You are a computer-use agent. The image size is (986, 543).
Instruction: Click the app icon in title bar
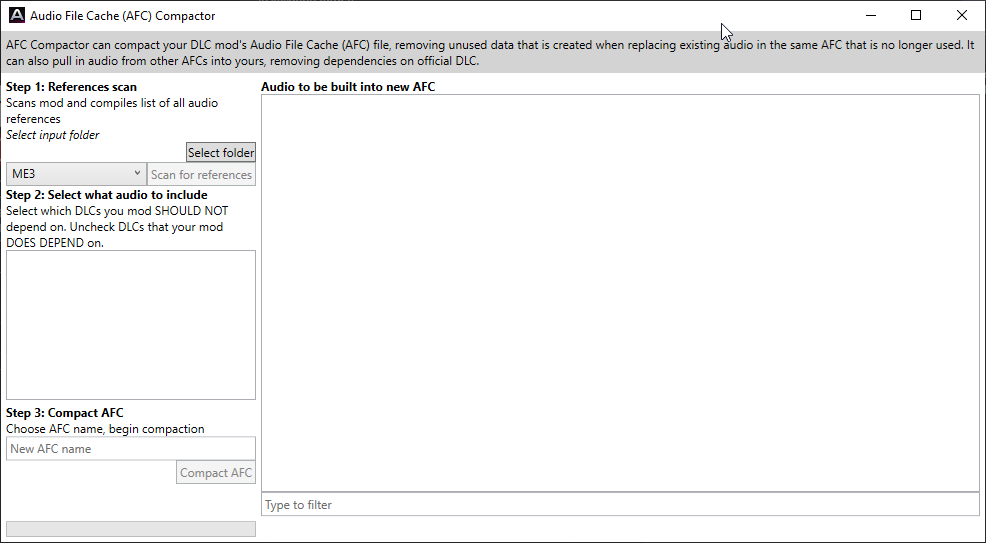17,15
